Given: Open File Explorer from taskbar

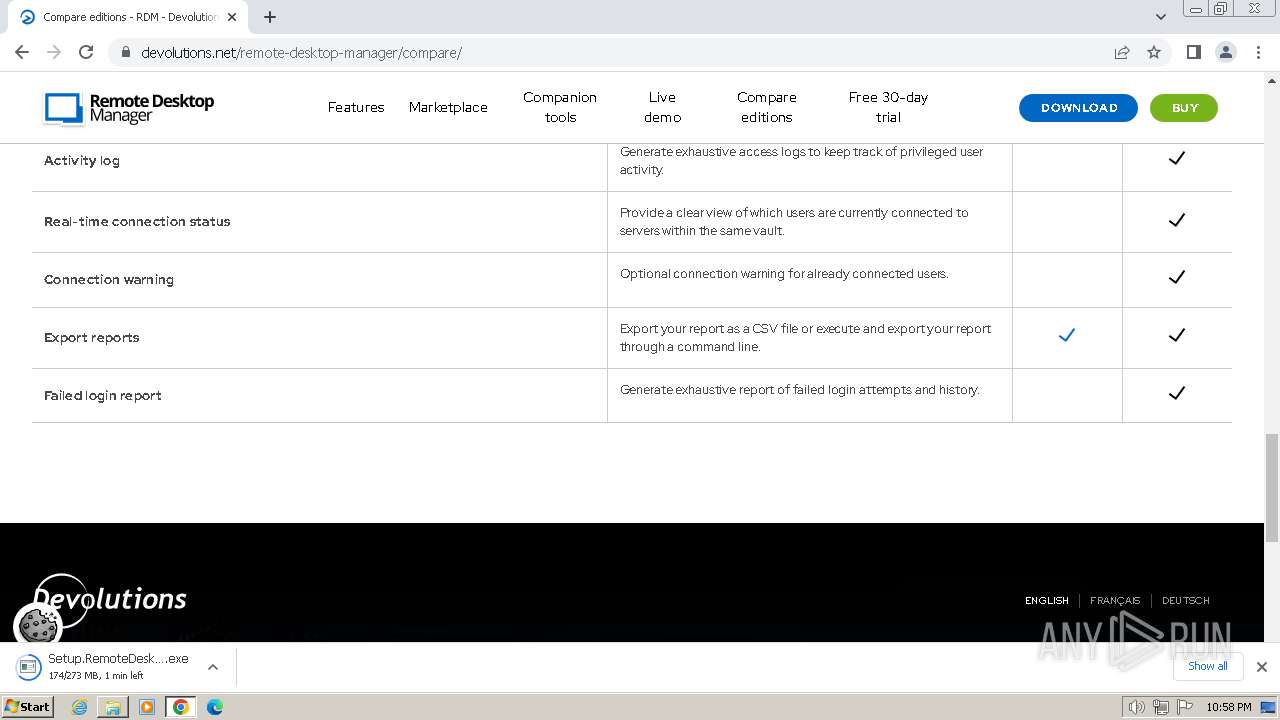Looking at the screenshot, I should click(113, 707).
